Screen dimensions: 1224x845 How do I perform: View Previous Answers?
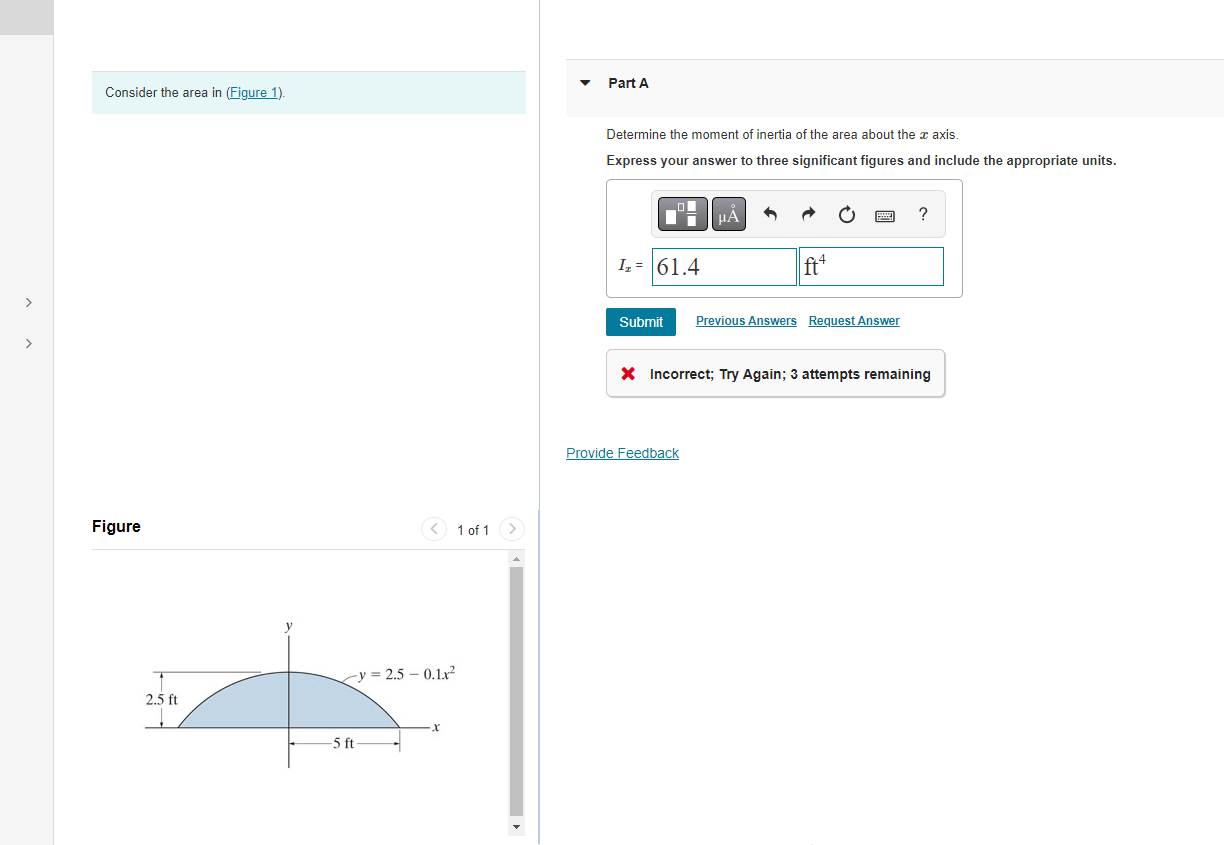[746, 321]
